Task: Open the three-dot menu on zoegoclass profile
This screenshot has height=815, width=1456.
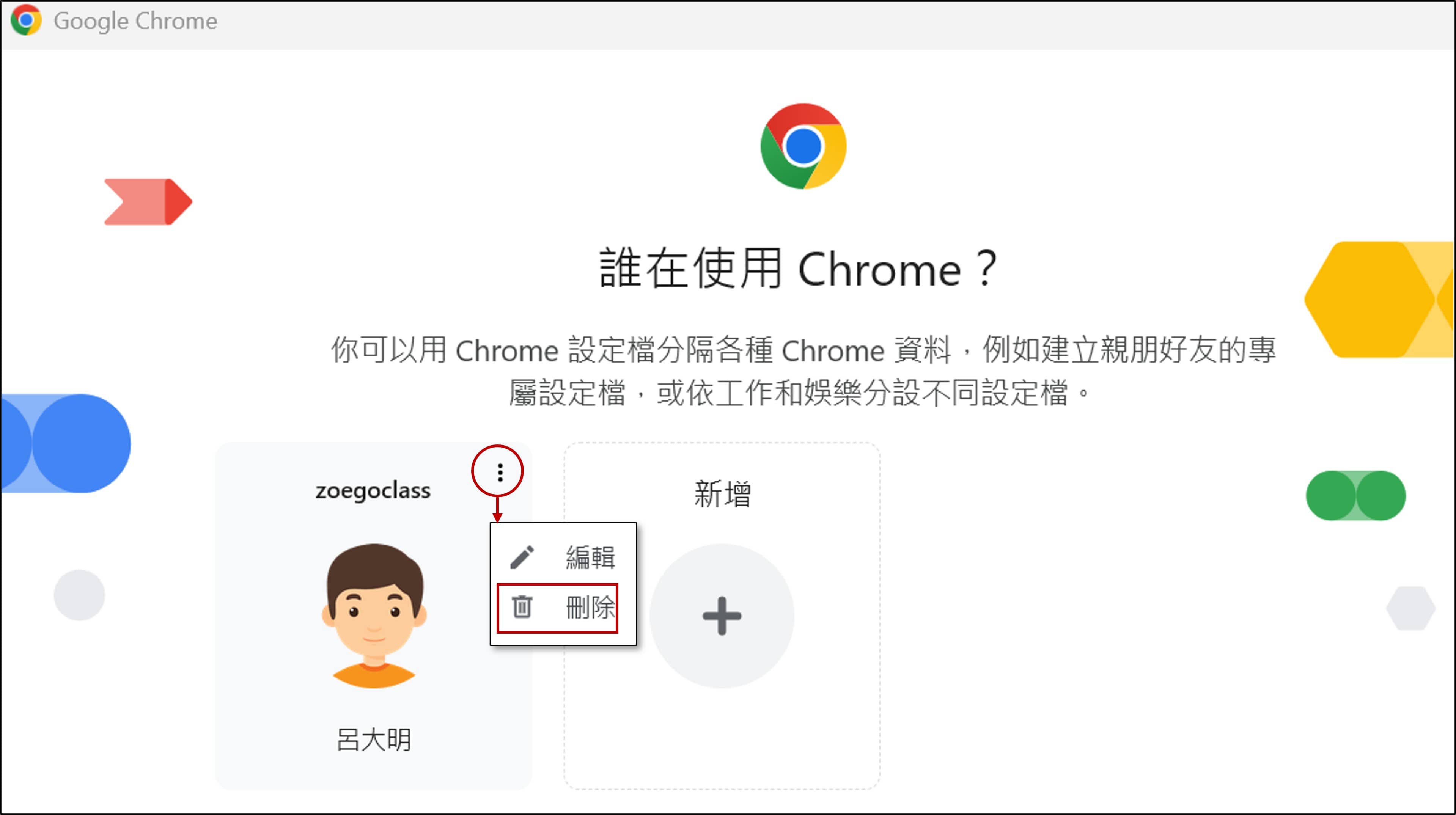Action: [500, 472]
